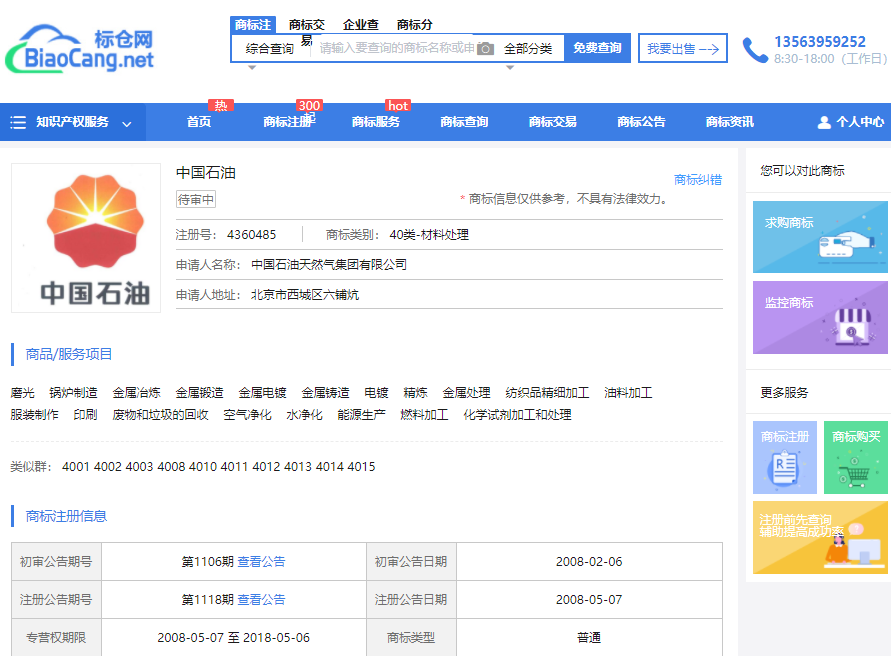The height and width of the screenshot is (656, 891).
Task: Click the goods item 金属冶炼
Action: [x=136, y=393]
